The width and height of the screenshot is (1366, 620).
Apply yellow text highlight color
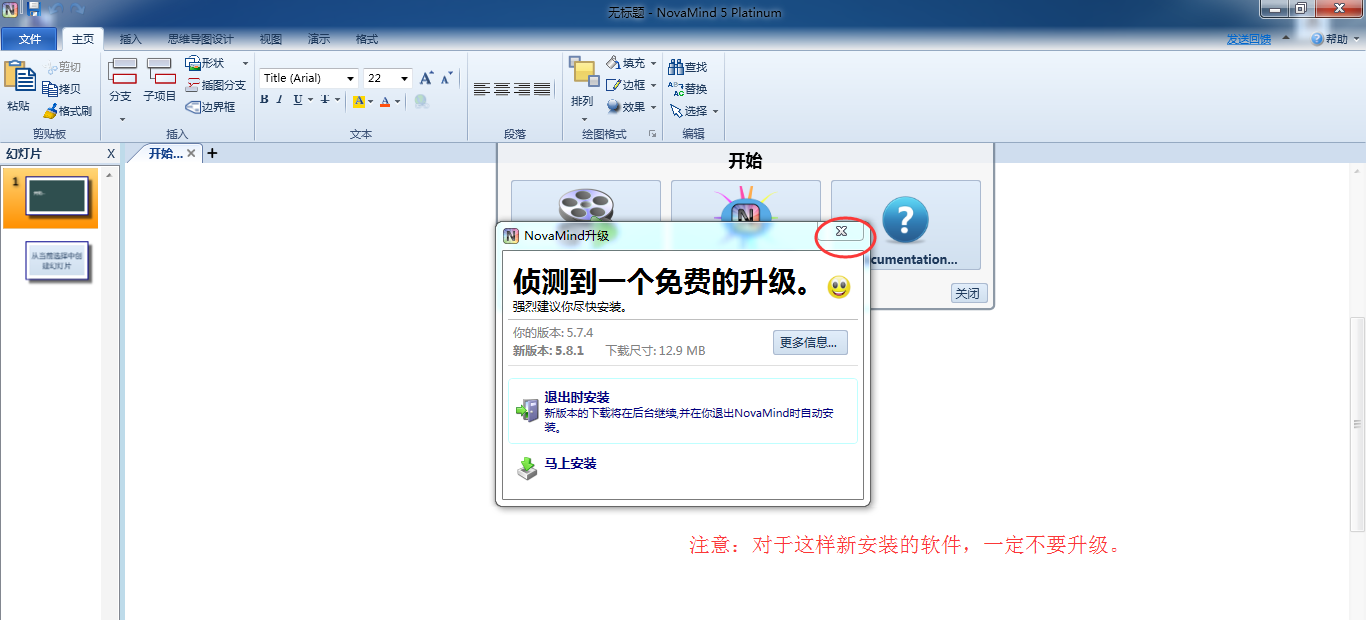point(359,101)
